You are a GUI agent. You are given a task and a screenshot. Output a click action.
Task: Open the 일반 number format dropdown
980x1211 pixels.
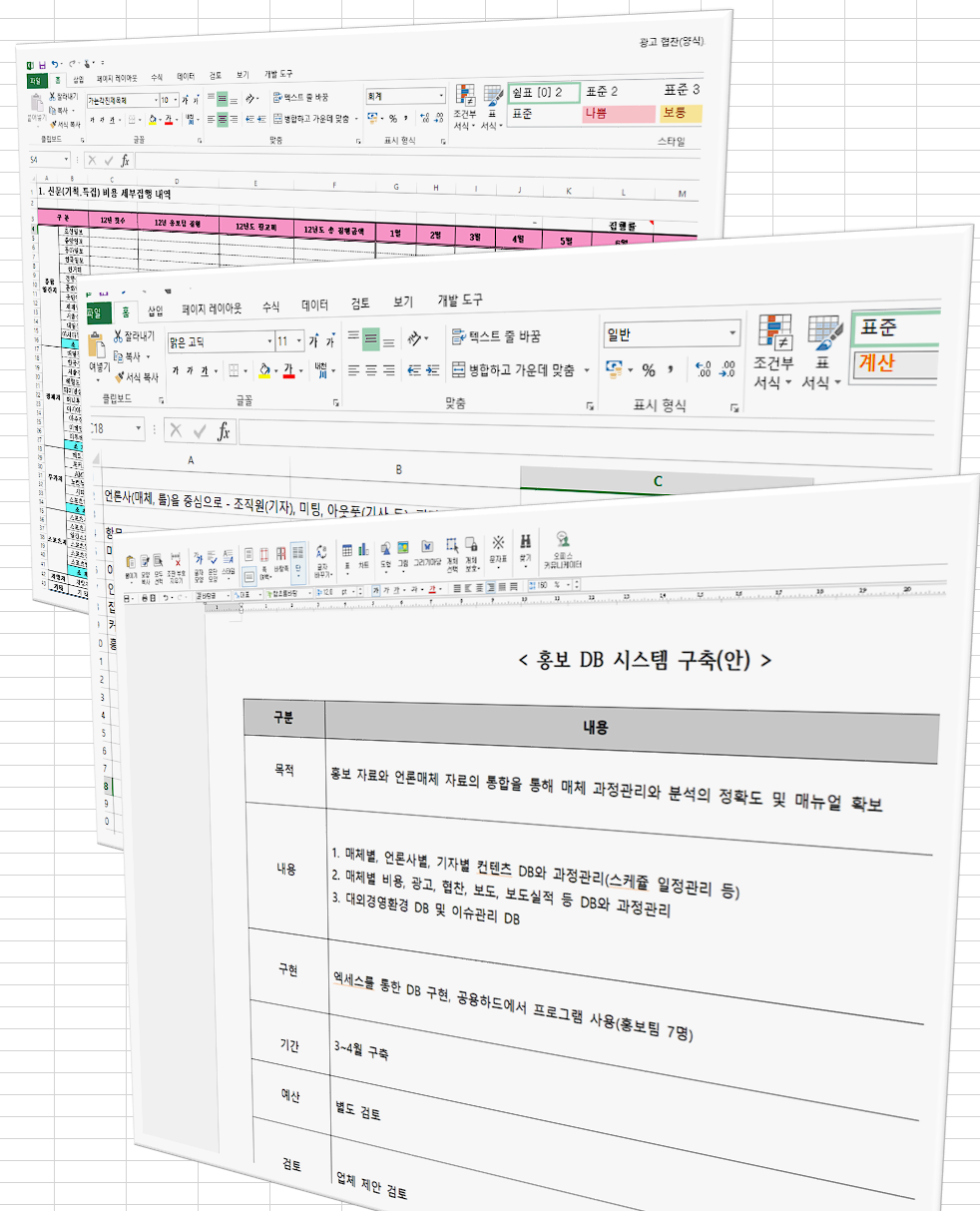[732, 334]
